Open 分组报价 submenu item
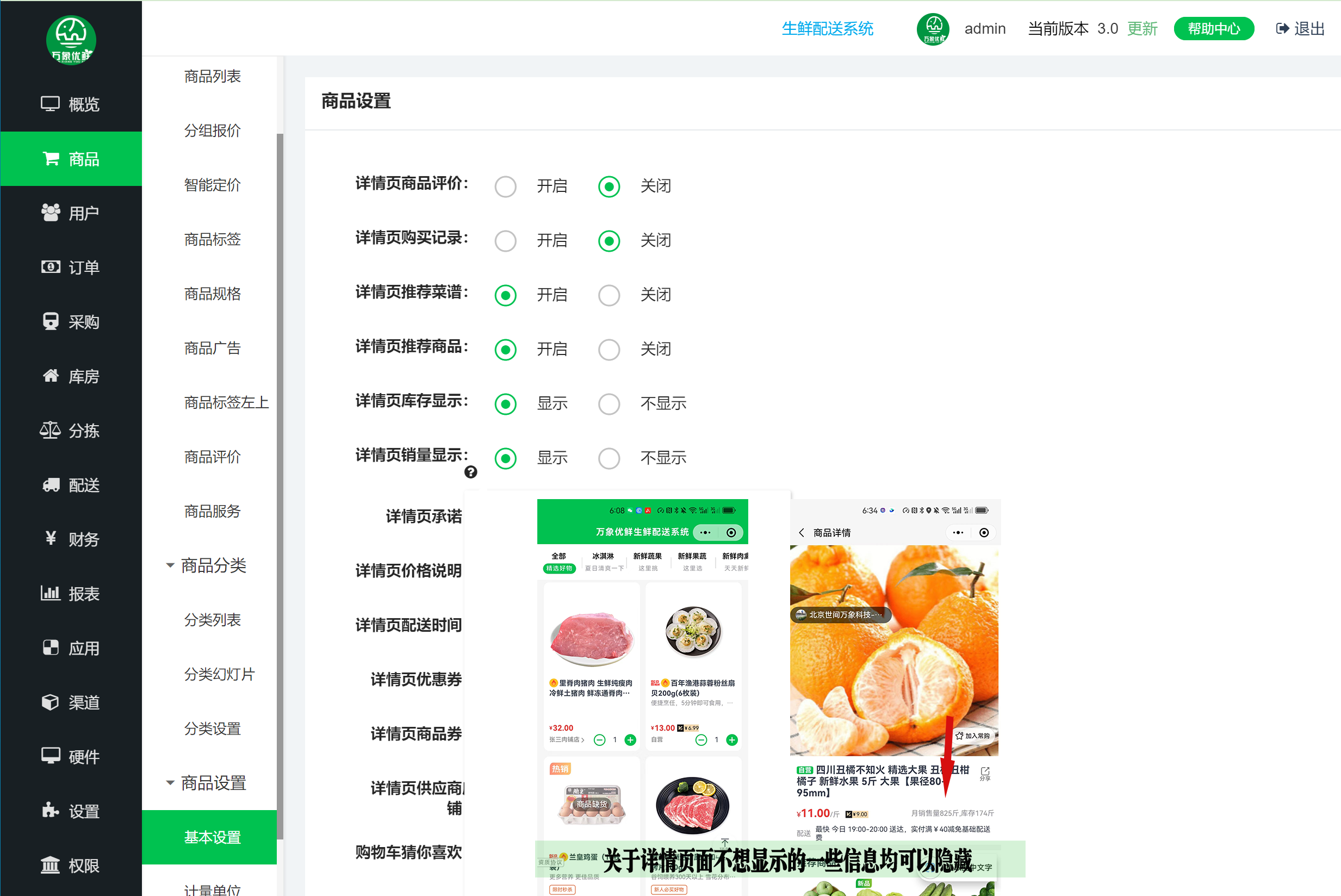Viewport: 1341px width, 896px height. point(212,130)
